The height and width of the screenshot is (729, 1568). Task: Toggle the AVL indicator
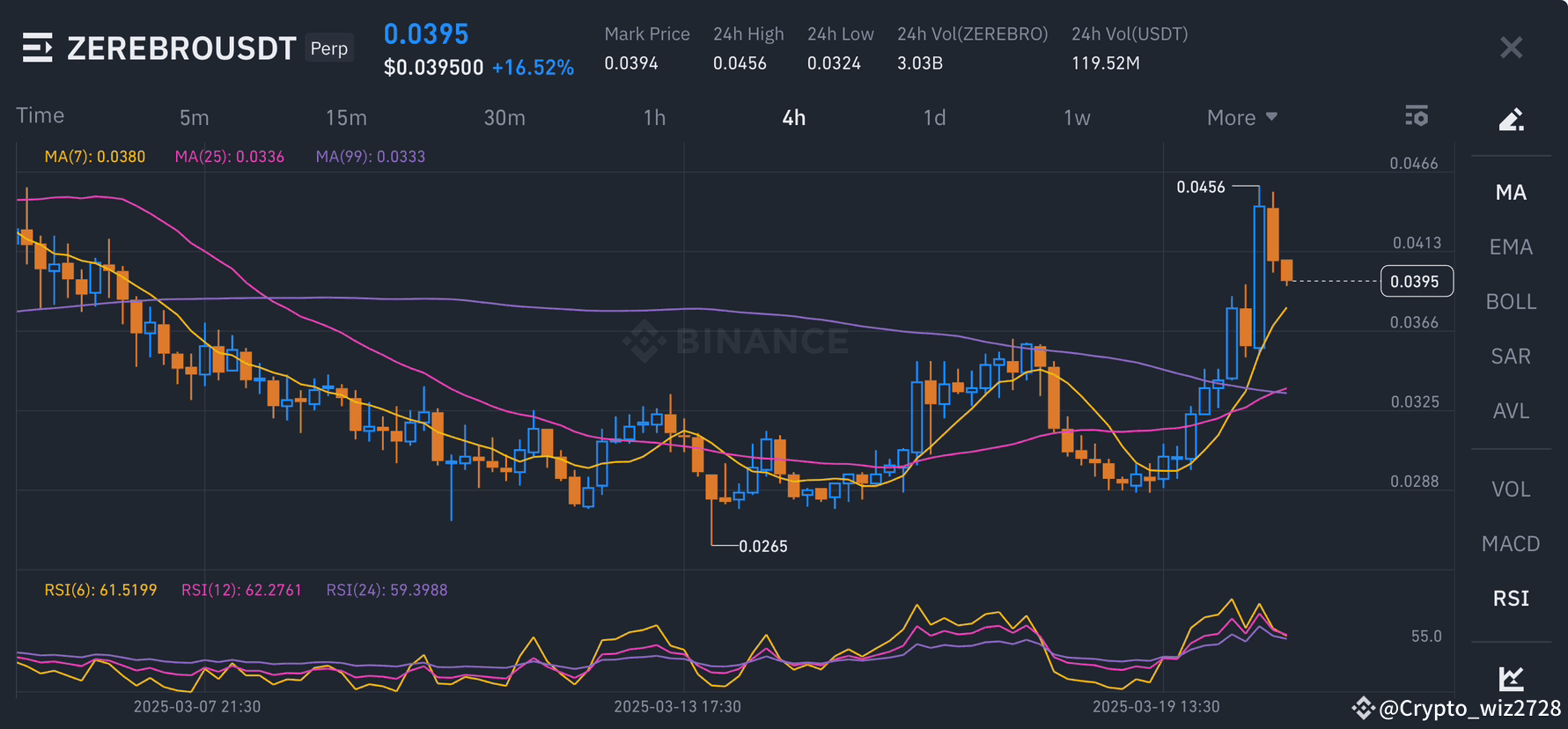[x=1511, y=411]
